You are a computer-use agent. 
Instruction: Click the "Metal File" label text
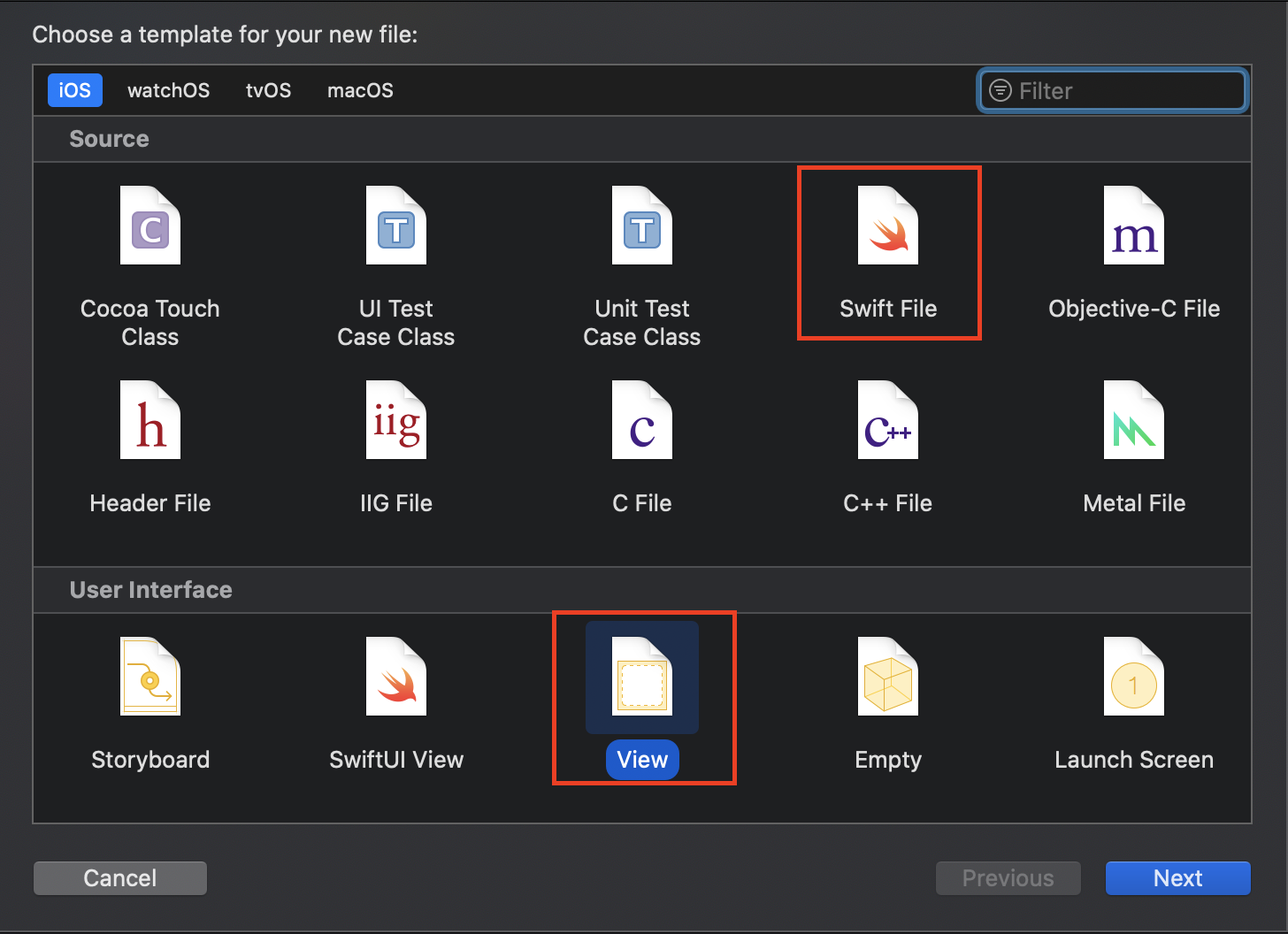[1134, 503]
